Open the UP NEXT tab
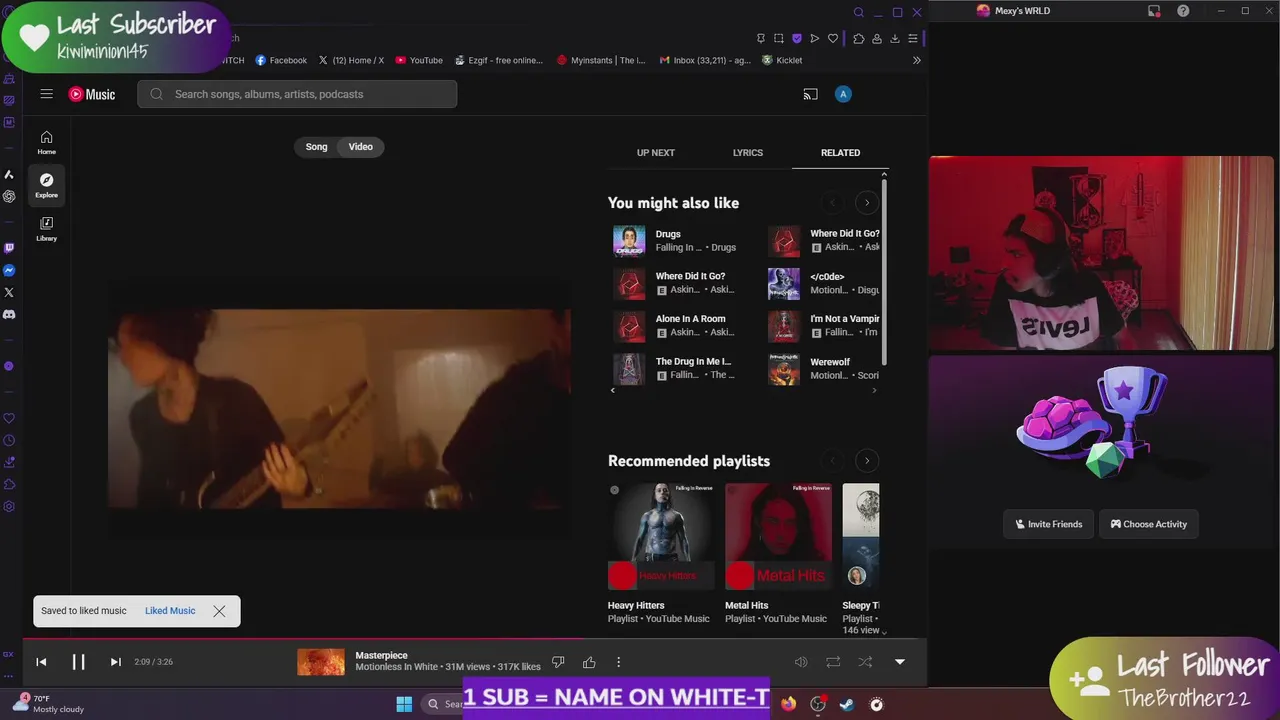This screenshot has height=720, width=1280. (656, 153)
